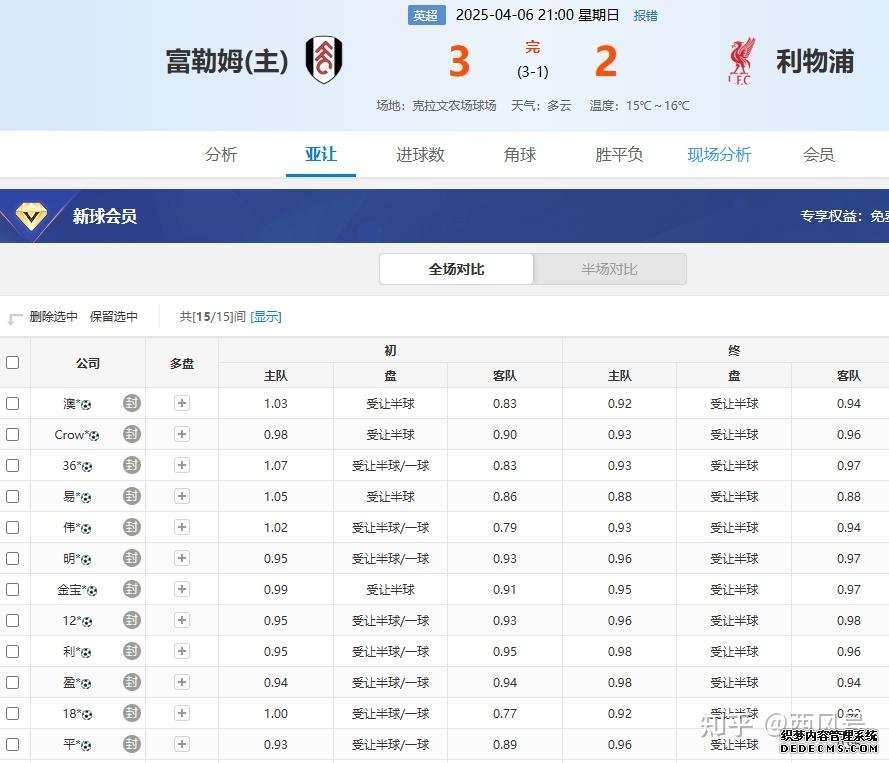Expand multi-handicap plus for 澳* row
Screen dimensions: 889x763
182,403
